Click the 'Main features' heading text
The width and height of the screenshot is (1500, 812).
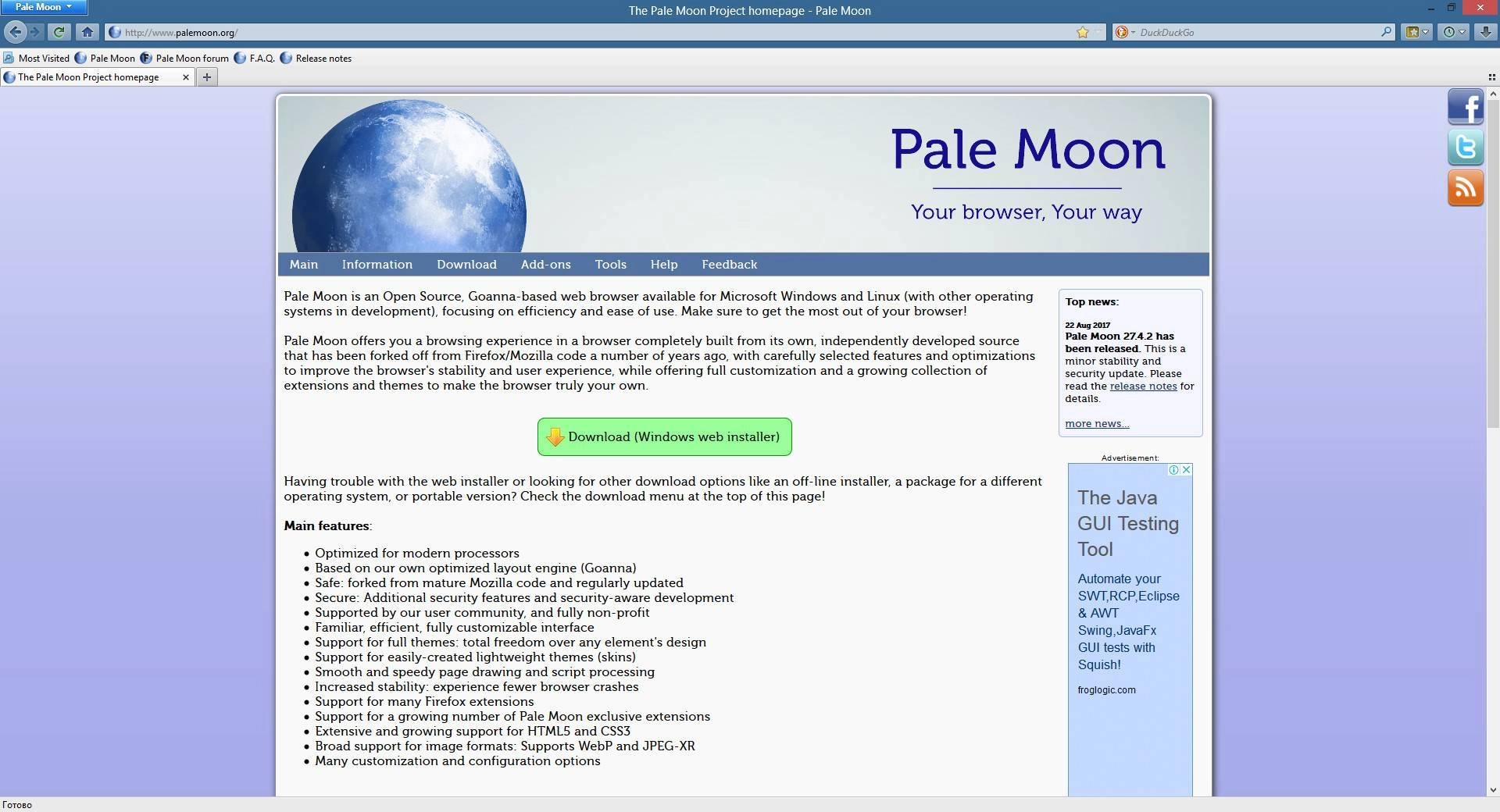[x=327, y=525]
